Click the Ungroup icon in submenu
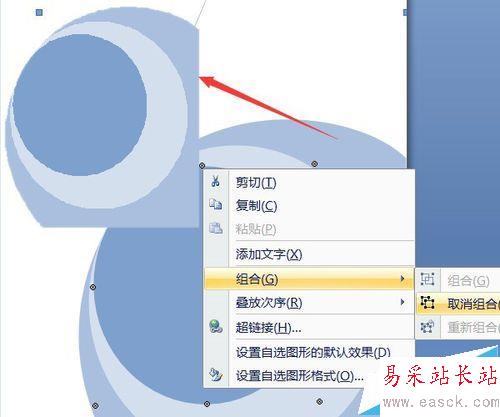 pyautogui.click(x=427, y=303)
